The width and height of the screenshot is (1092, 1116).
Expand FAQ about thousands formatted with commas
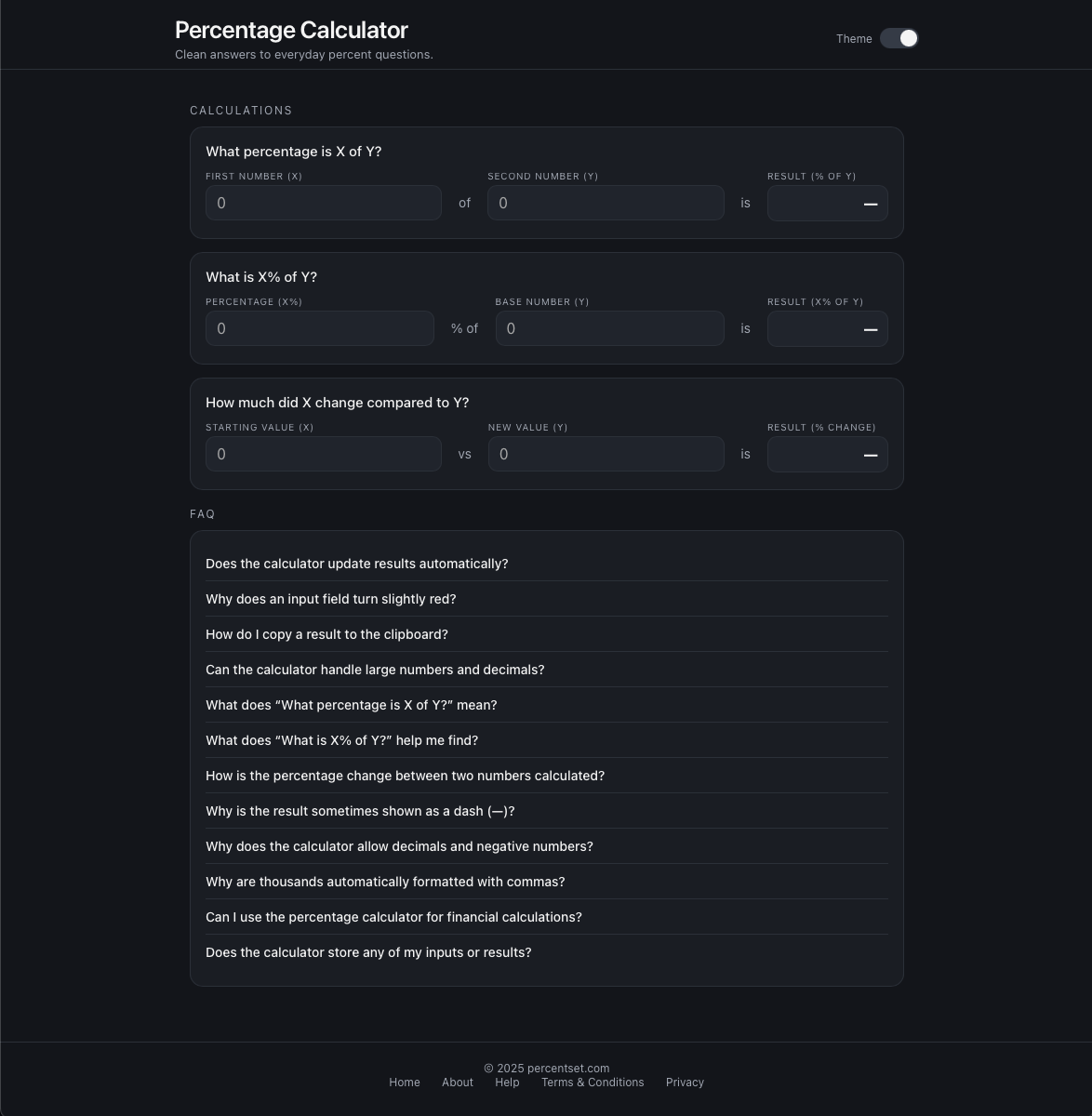click(547, 882)
